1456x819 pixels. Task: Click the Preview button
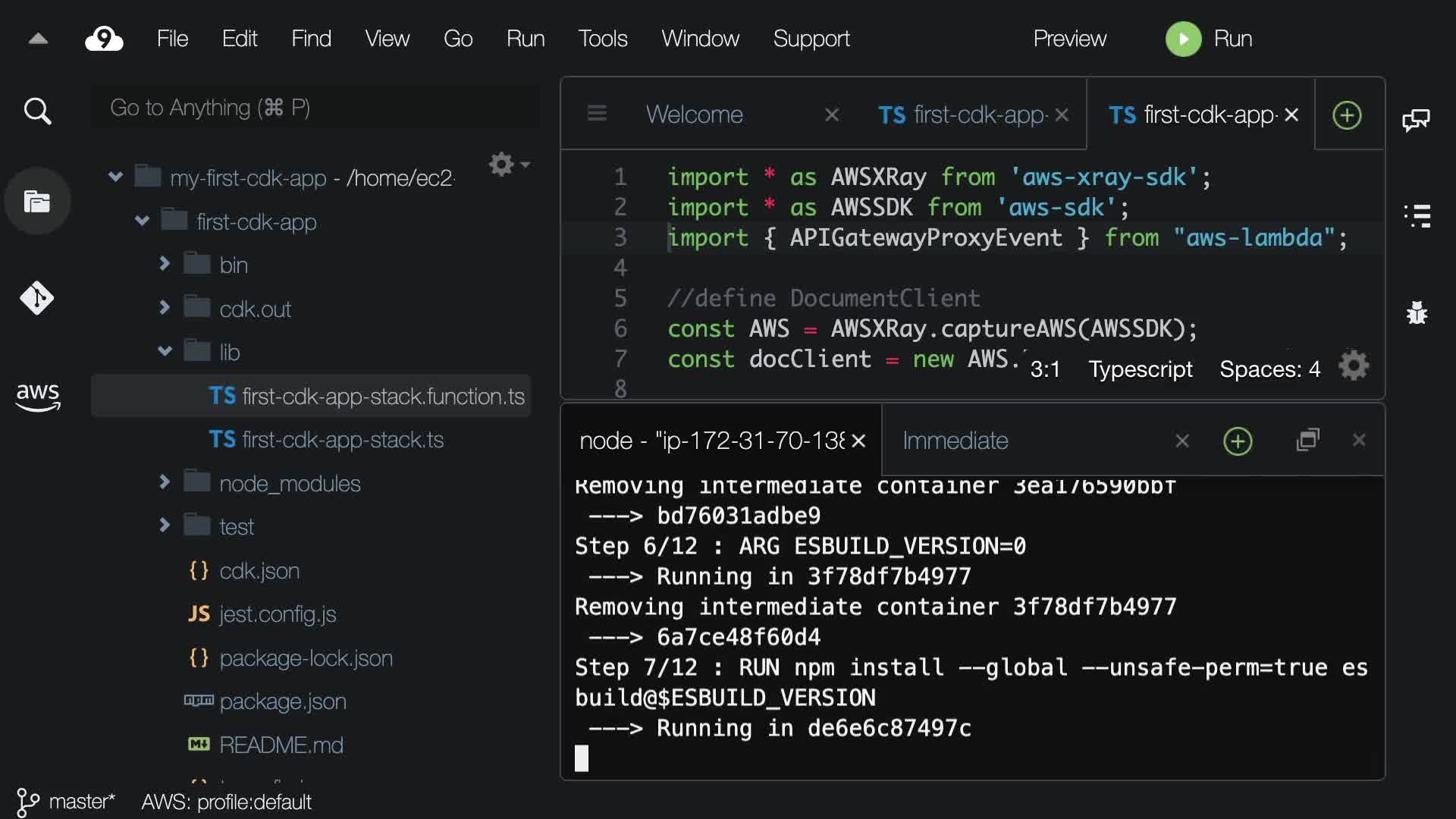click(x=1069, y=39)
